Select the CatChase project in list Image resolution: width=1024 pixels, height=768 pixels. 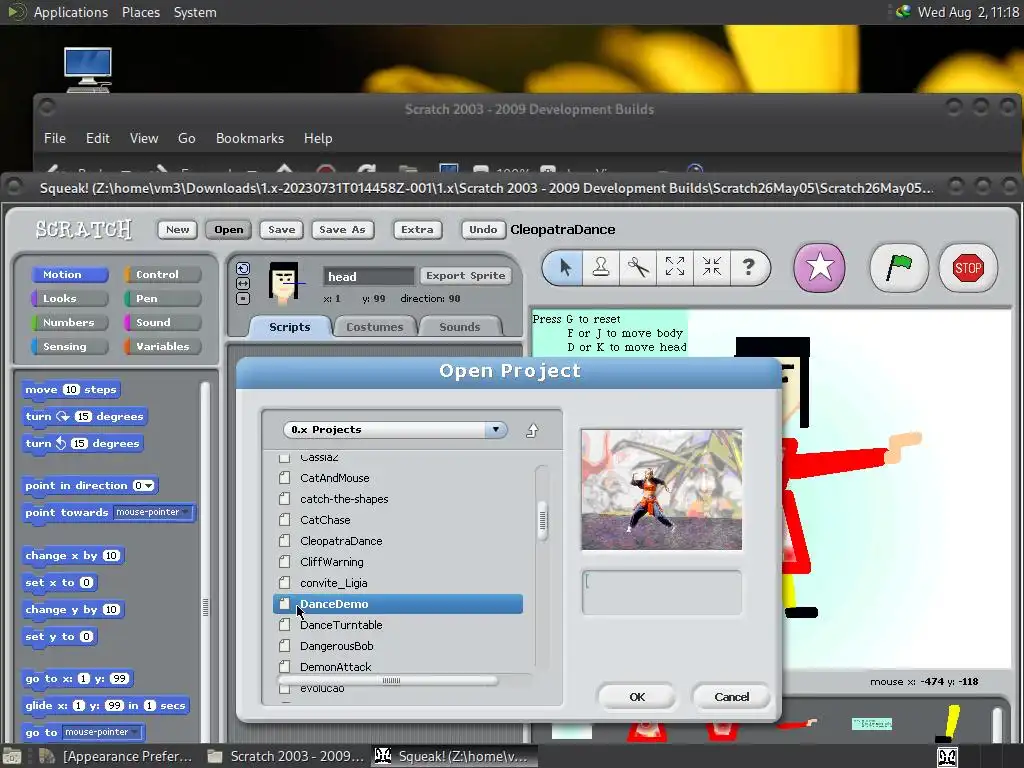398,520
